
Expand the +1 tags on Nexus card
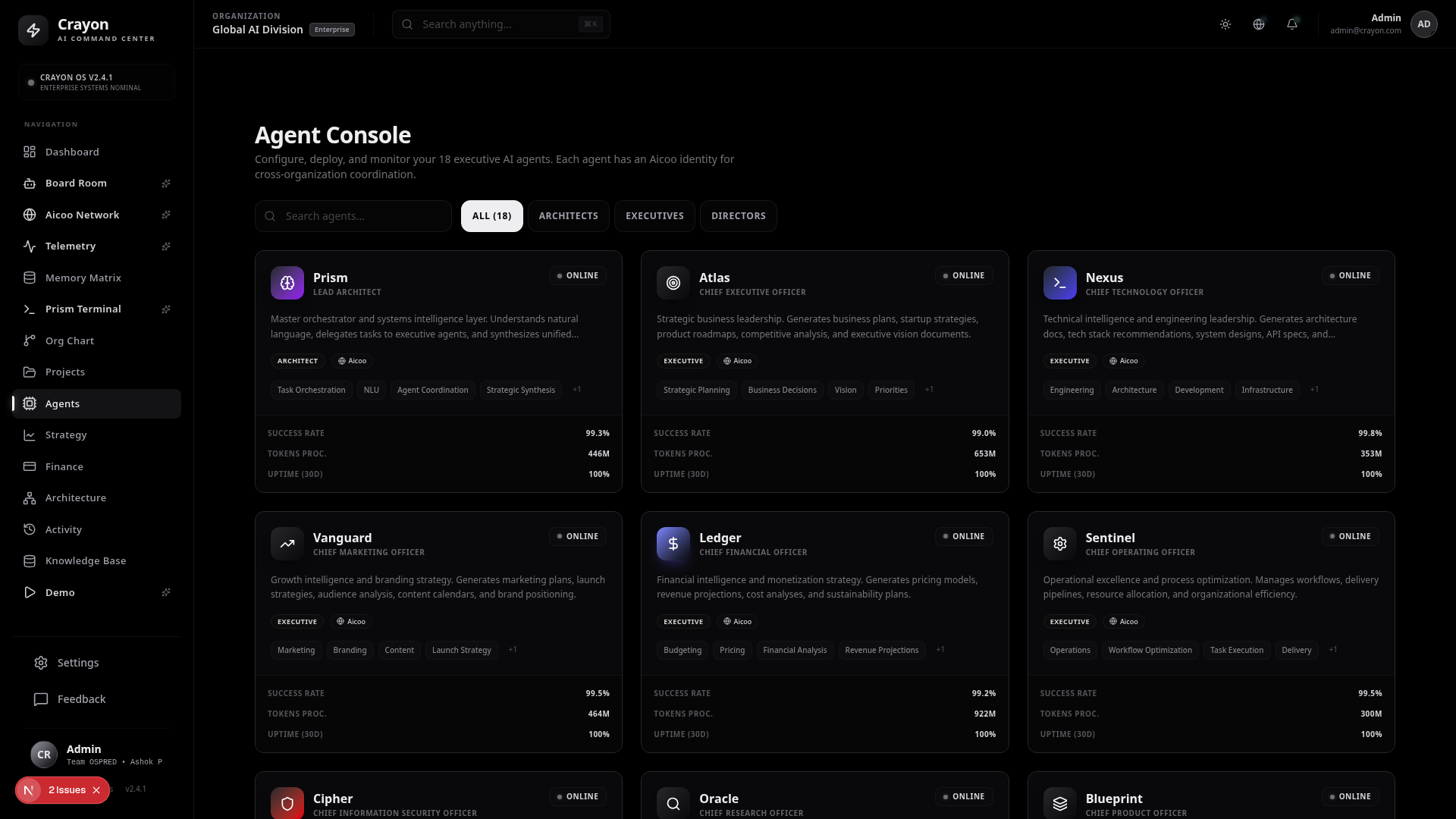click(x=1314, y=390)
